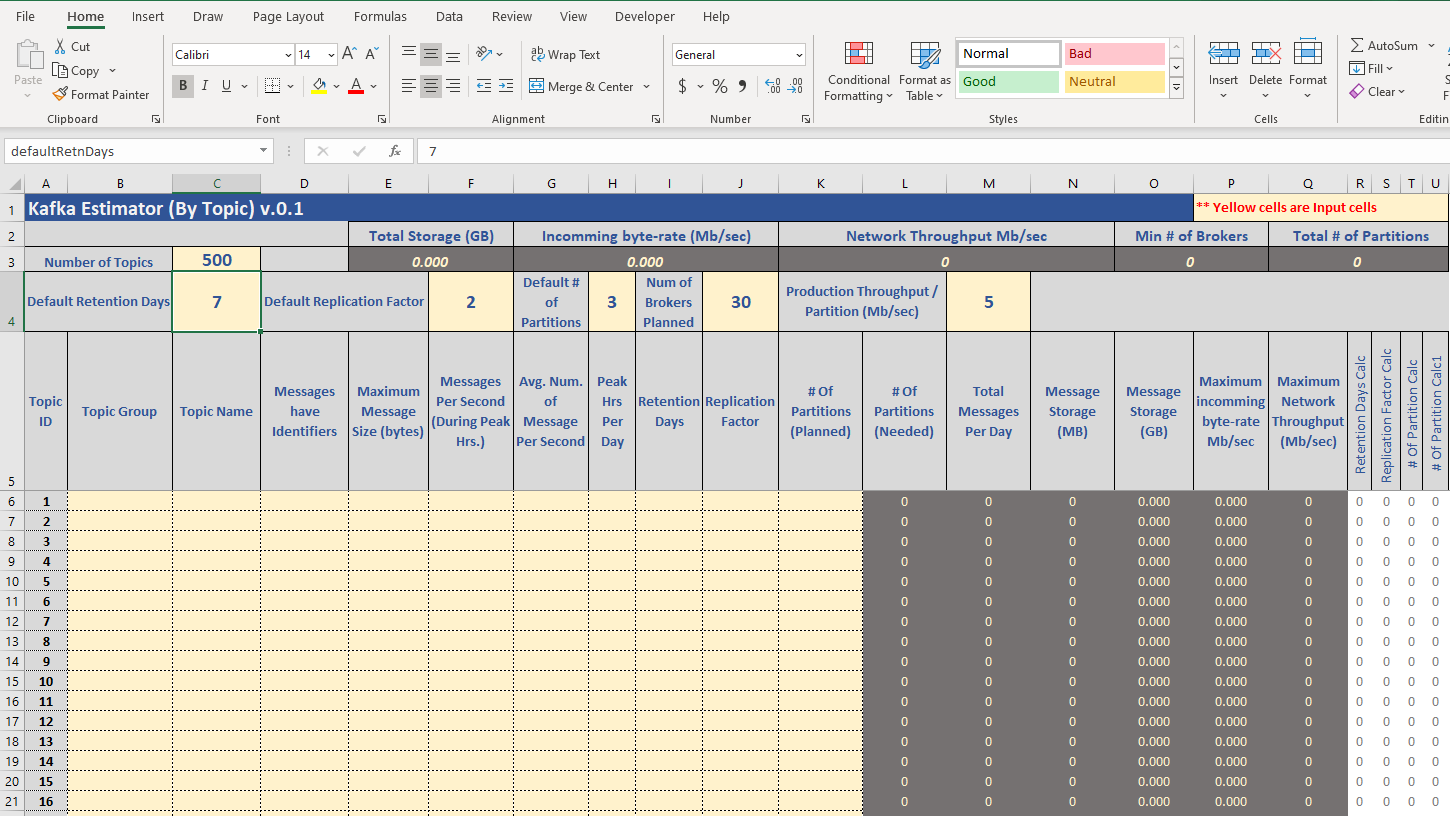Increase font size with the large A icon

pyautogui.click(x=349, y=54)
